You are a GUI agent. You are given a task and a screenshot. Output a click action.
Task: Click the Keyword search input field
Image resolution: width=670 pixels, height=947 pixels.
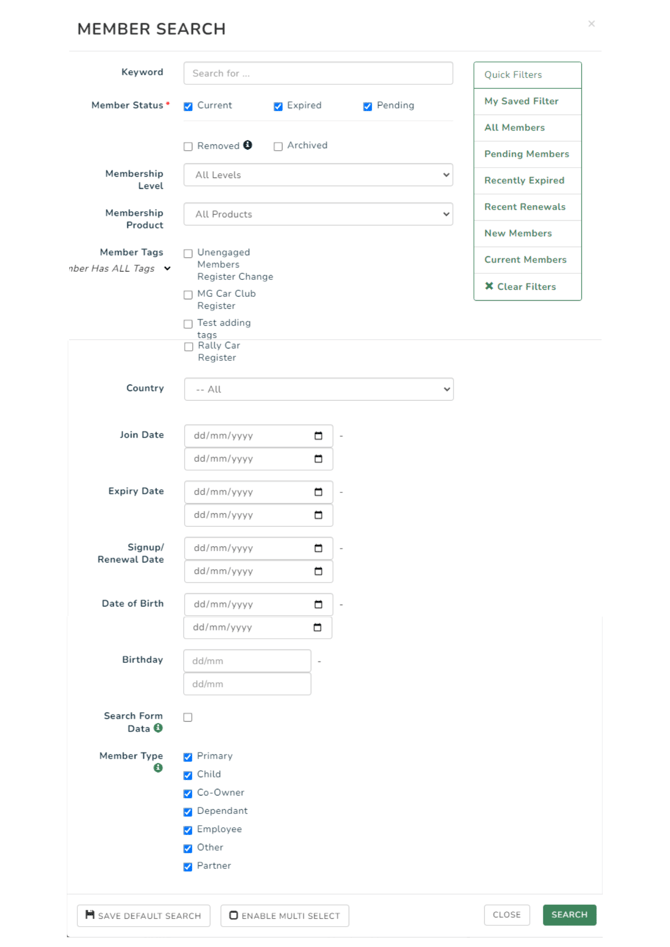318,73
